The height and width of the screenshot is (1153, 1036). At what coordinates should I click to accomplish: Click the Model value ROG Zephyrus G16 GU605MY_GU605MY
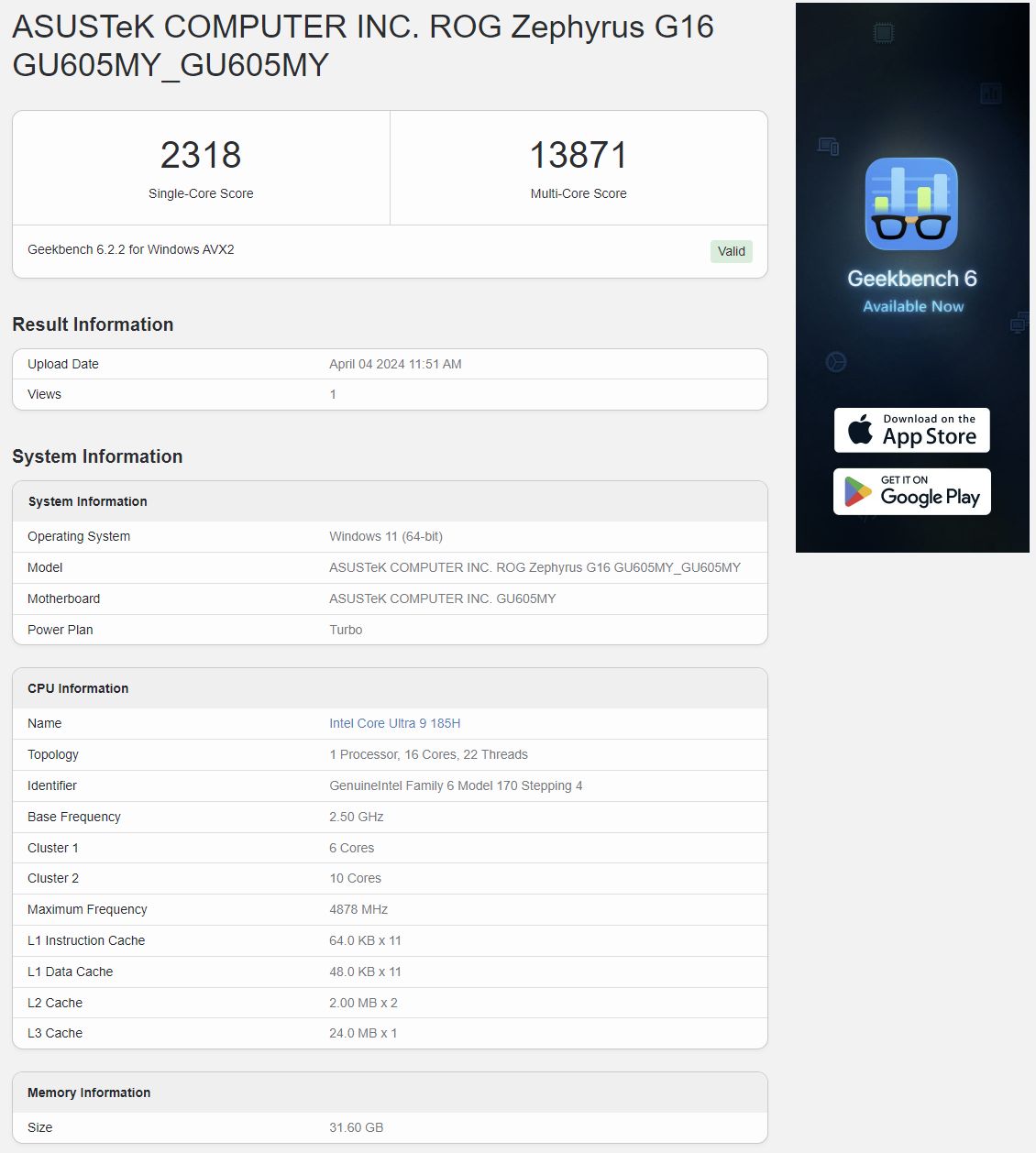[535, 567]
